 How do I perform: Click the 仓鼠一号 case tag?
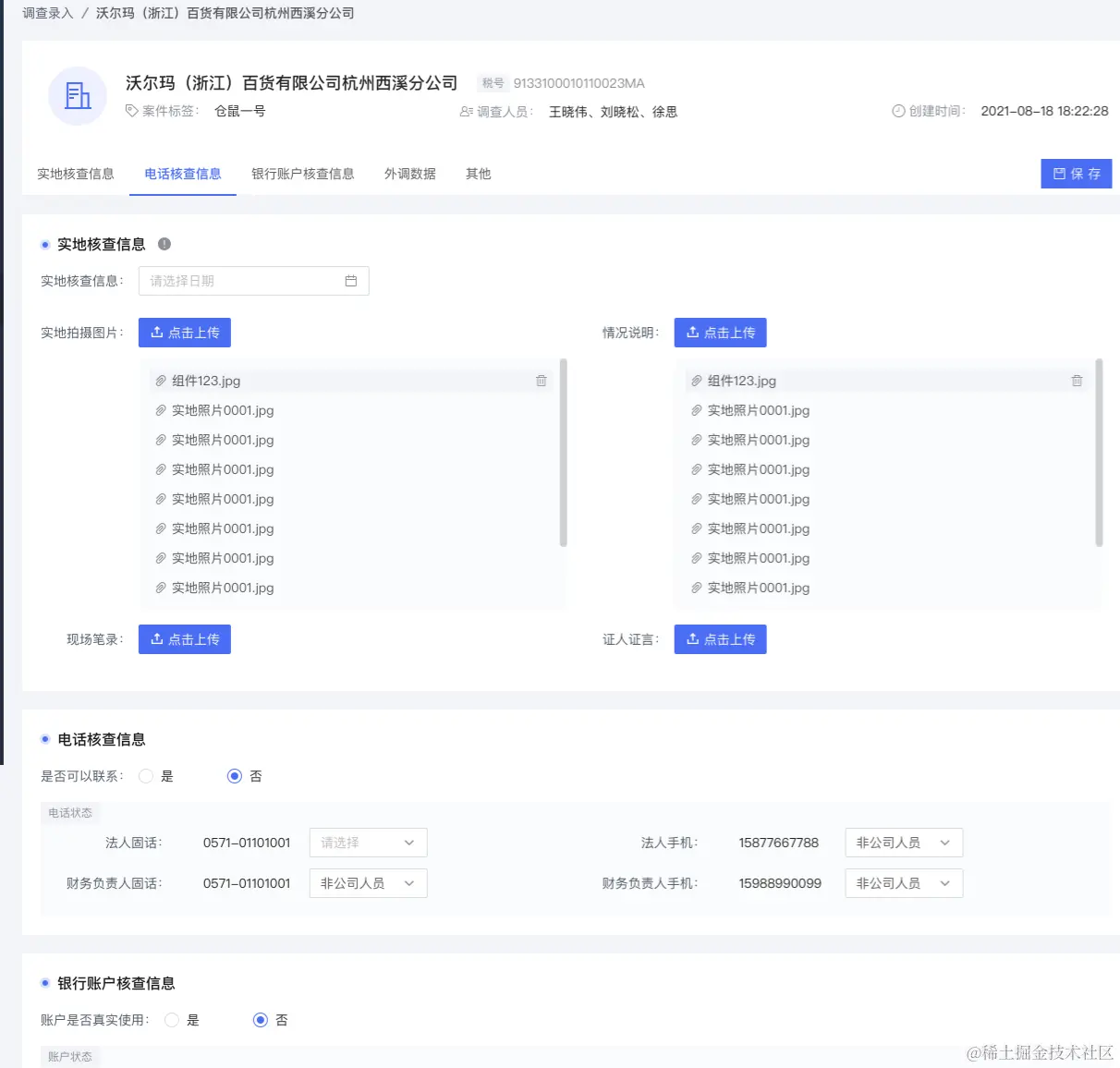[x=240, y=111]
